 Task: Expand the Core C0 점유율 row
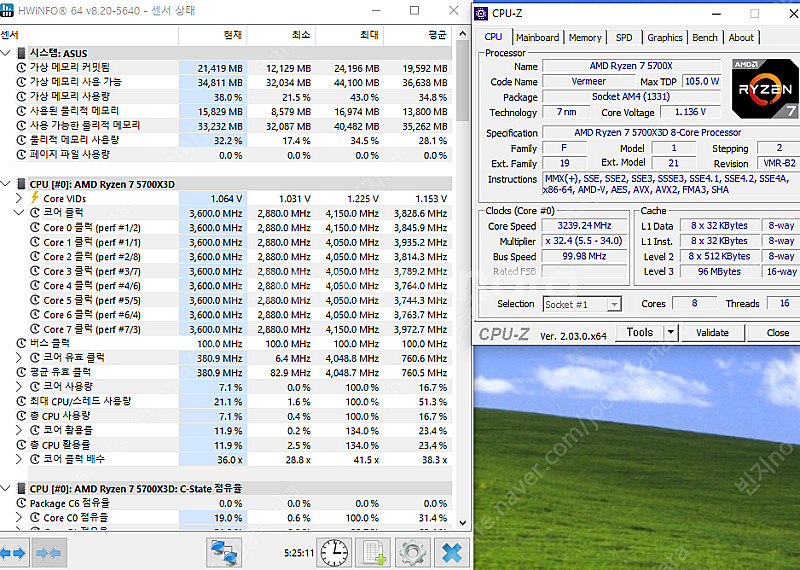(19, 517)
